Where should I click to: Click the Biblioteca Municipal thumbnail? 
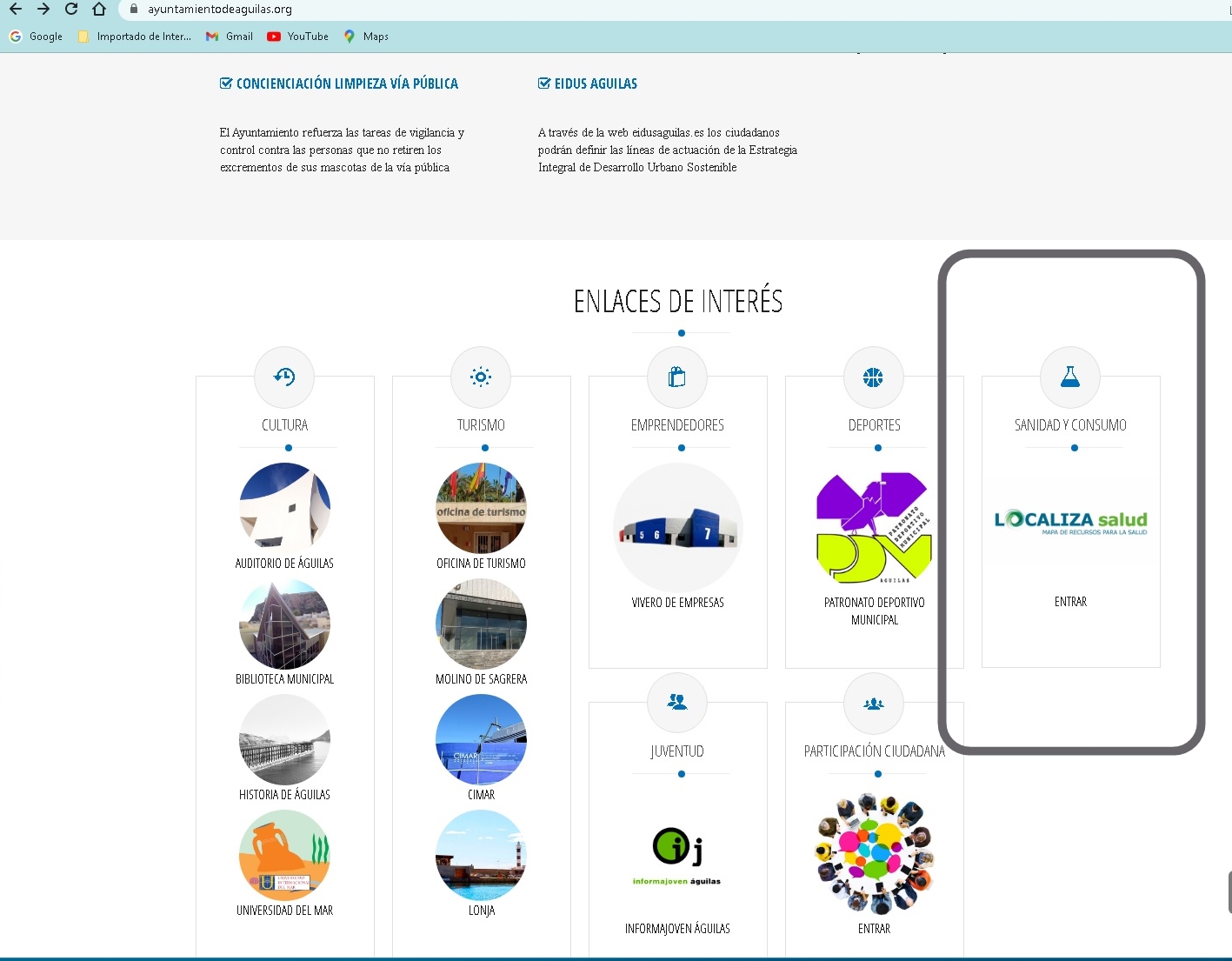click(x=284, y=624)
